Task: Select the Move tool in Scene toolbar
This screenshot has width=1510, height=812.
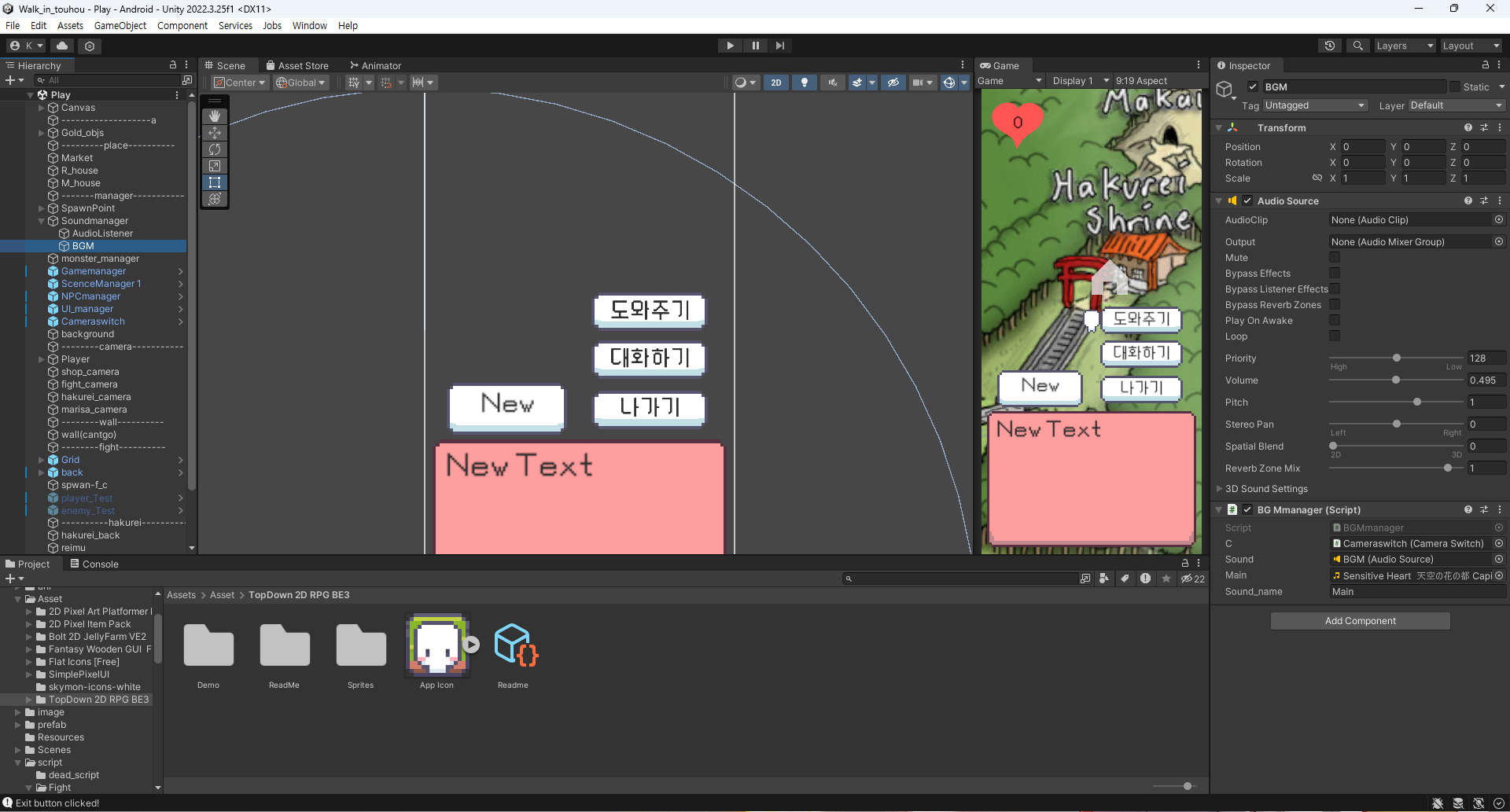Action: 215,133
